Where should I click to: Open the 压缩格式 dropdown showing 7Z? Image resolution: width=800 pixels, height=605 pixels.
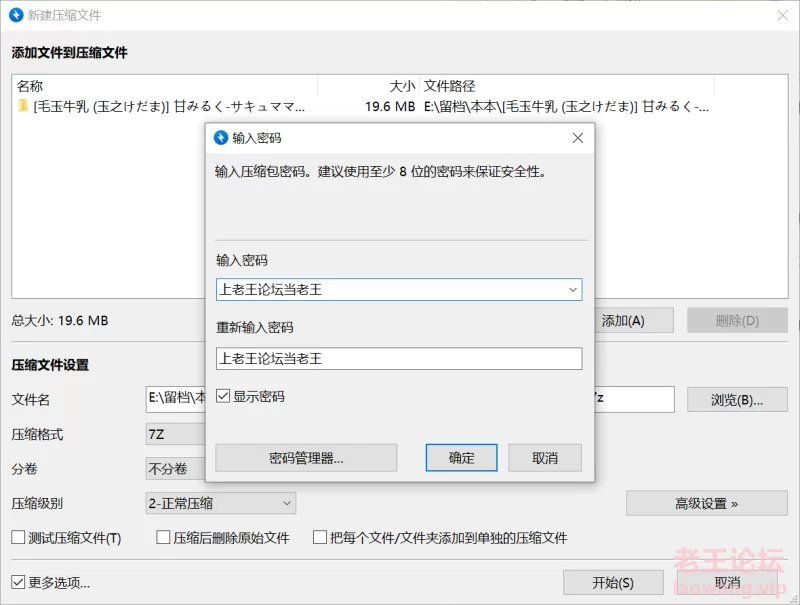coord(176,434)
